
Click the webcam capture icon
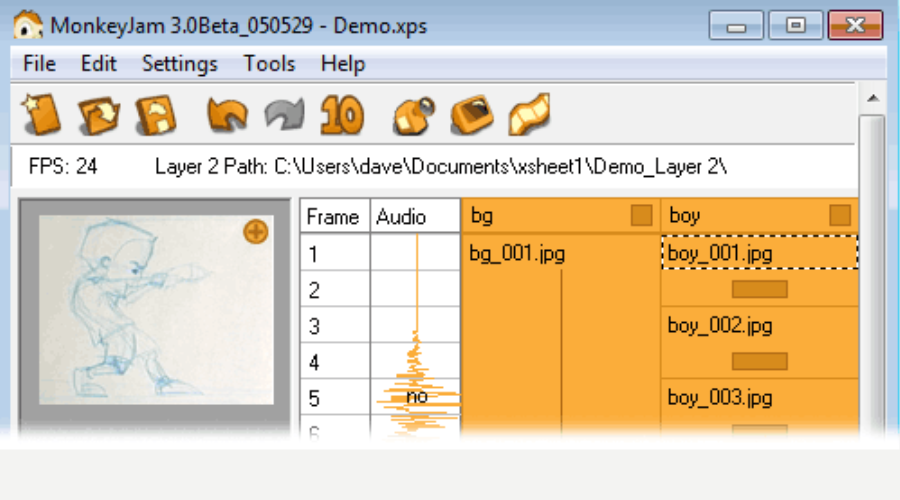click(x=414, y=115)
